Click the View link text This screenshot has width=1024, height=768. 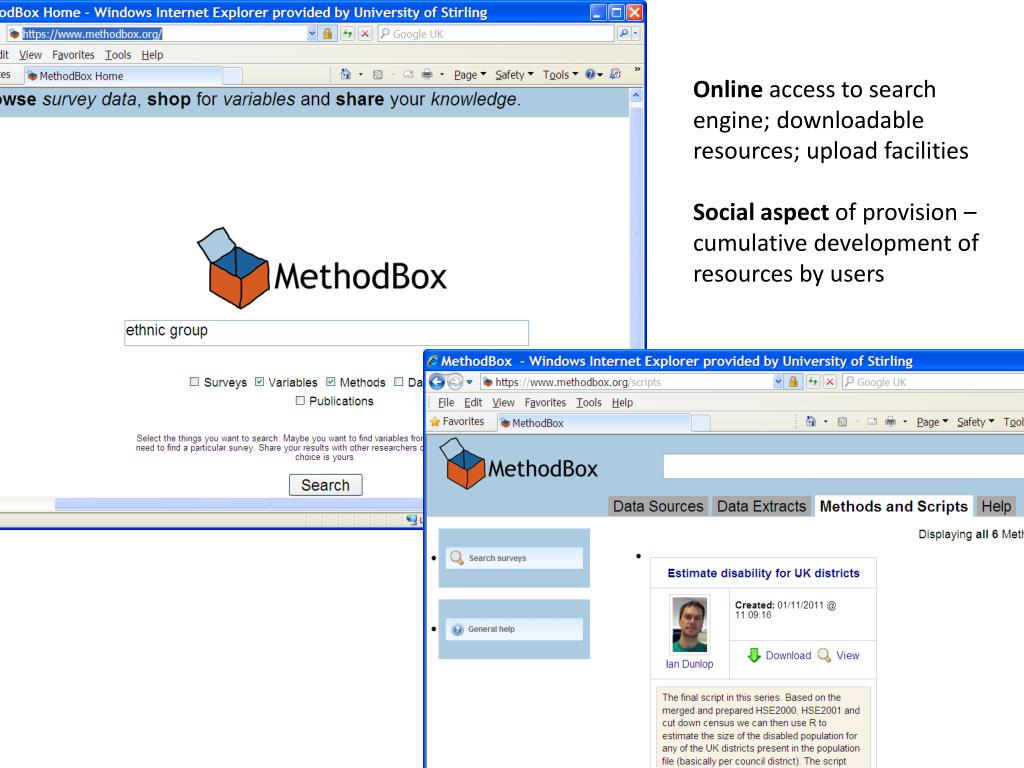(x=848, y=655)
